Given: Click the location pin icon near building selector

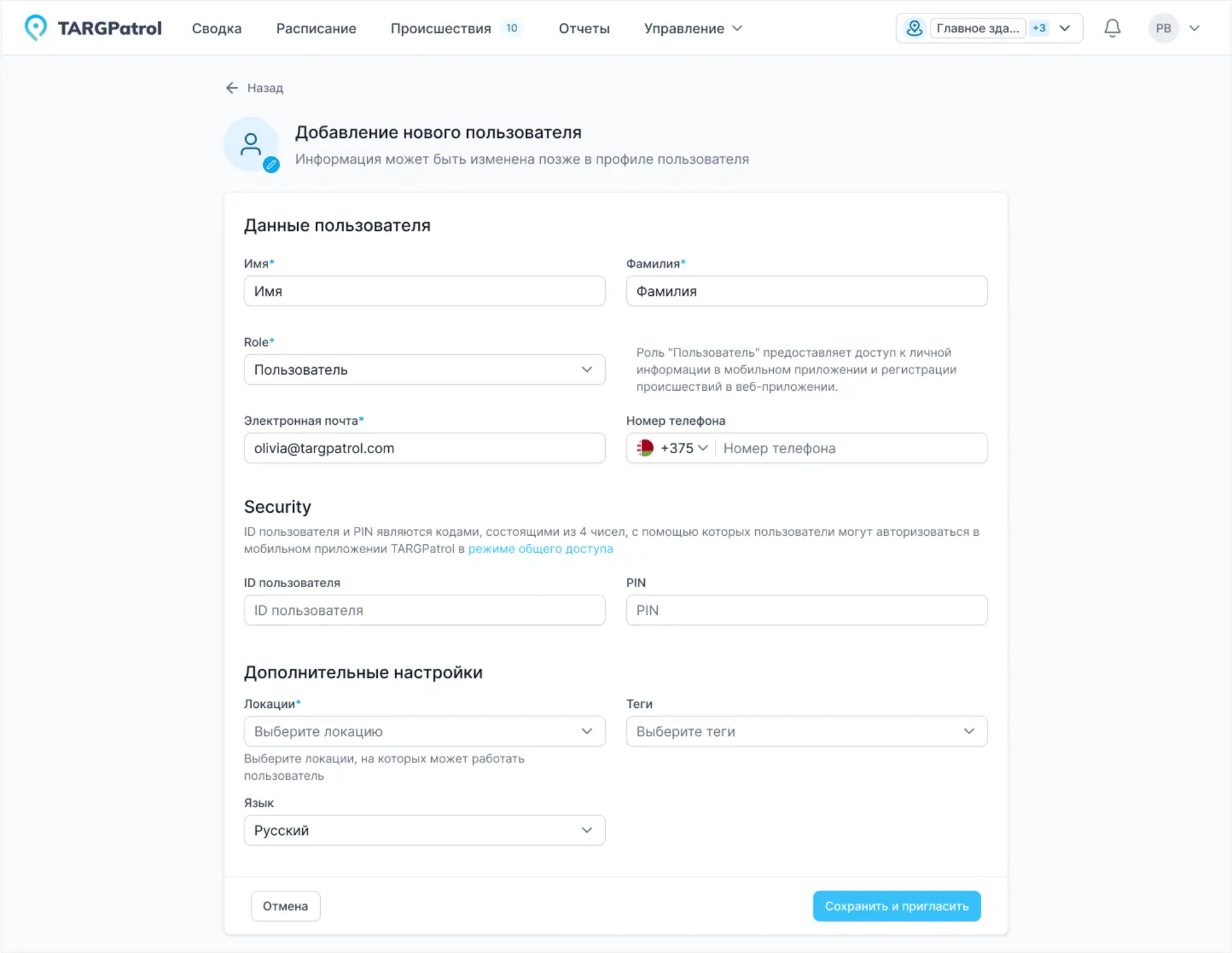Looking at the screenshot, I should (914, 28).
